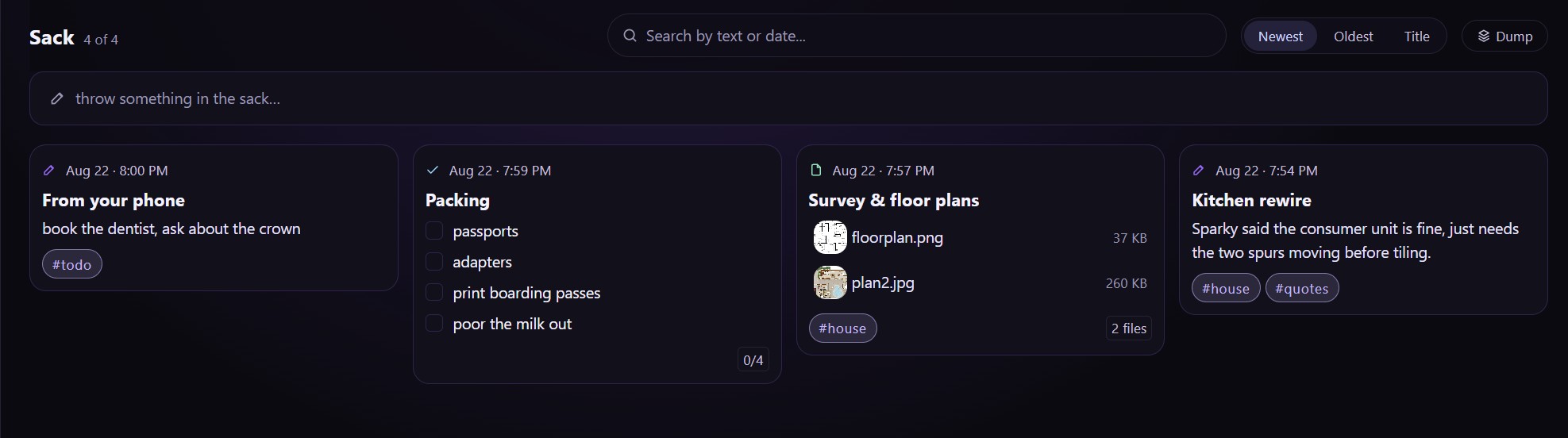Click the Dump button
Screen dimensions: 1568x438
[x=1504, y=36]
